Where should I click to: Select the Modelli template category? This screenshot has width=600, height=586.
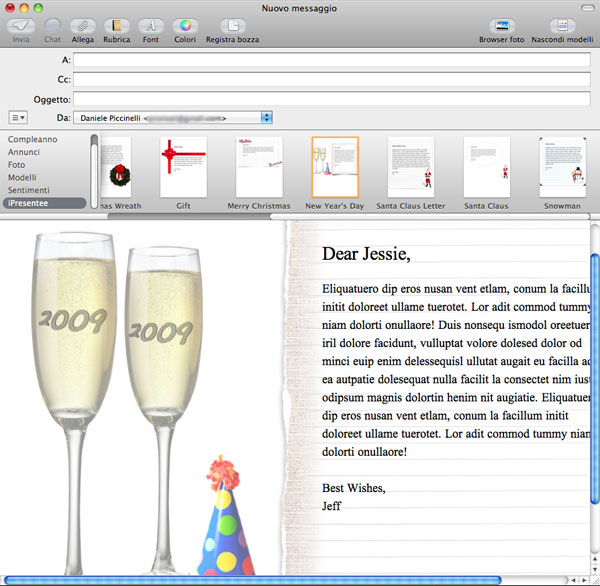[22, 177]
